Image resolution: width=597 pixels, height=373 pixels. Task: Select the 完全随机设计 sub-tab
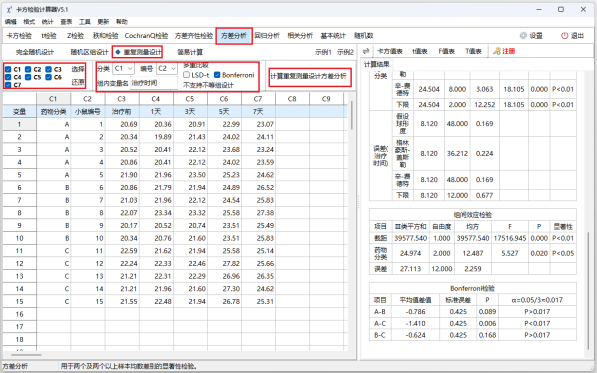tap(35, 52)
